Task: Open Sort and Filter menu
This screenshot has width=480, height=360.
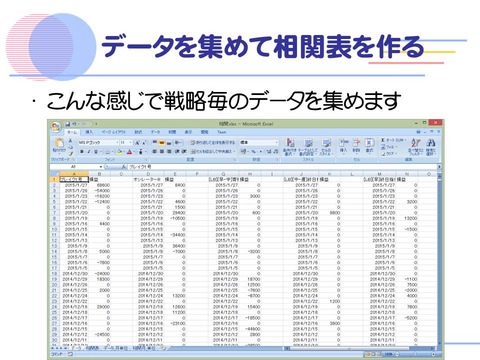Action: click(415, 147)
